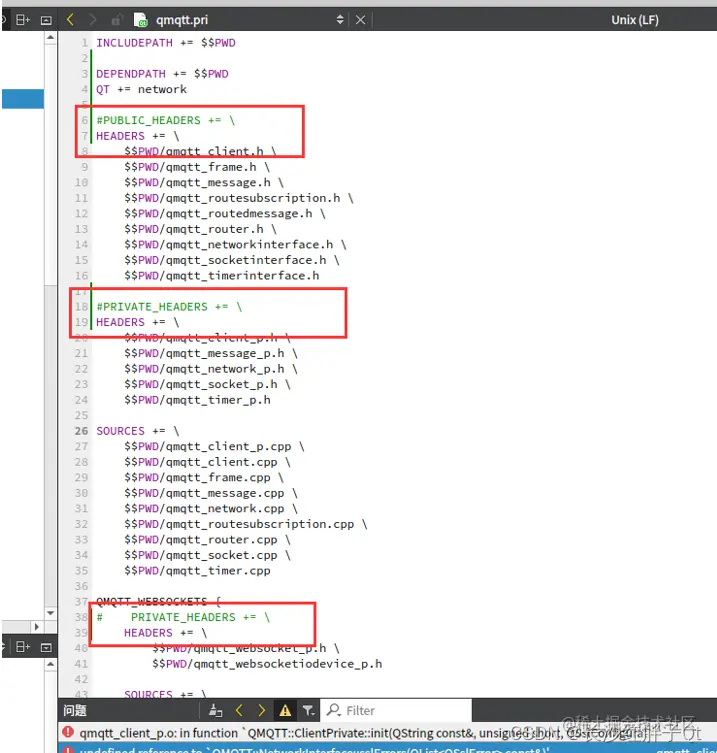
Task: Go to next issue arrow
Action: (x=261, y=710)
